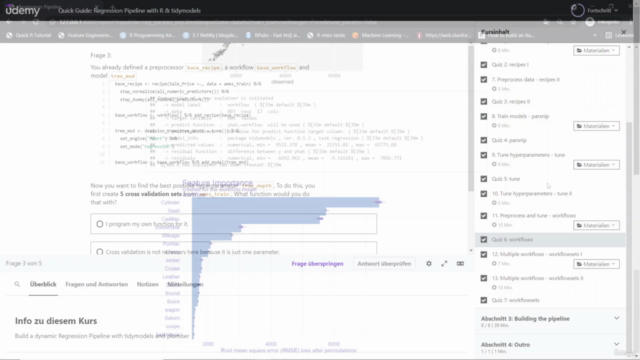Screen dimensions: 640x360
Task: Open the 3.1 Netlify bookmark
Action: coord(211,35)
